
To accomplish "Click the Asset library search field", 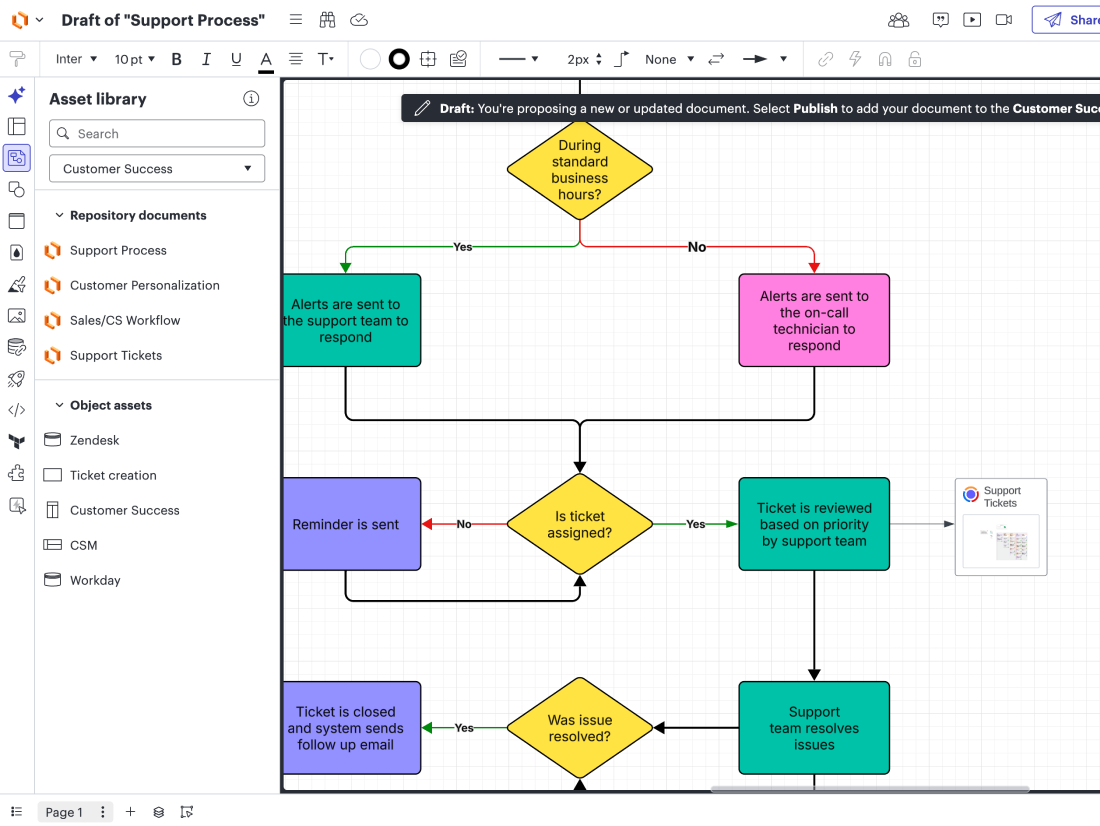I will coord(157,133).
